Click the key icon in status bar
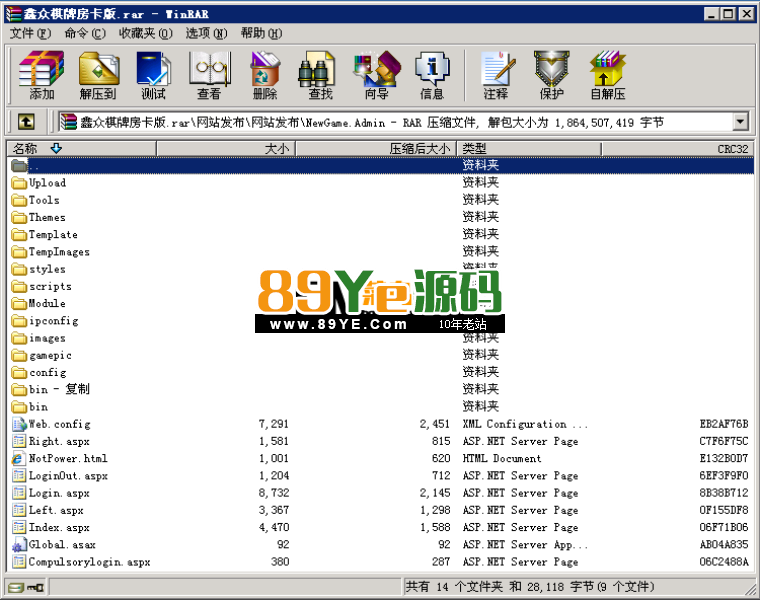760x600 pixels. (35, 588)
